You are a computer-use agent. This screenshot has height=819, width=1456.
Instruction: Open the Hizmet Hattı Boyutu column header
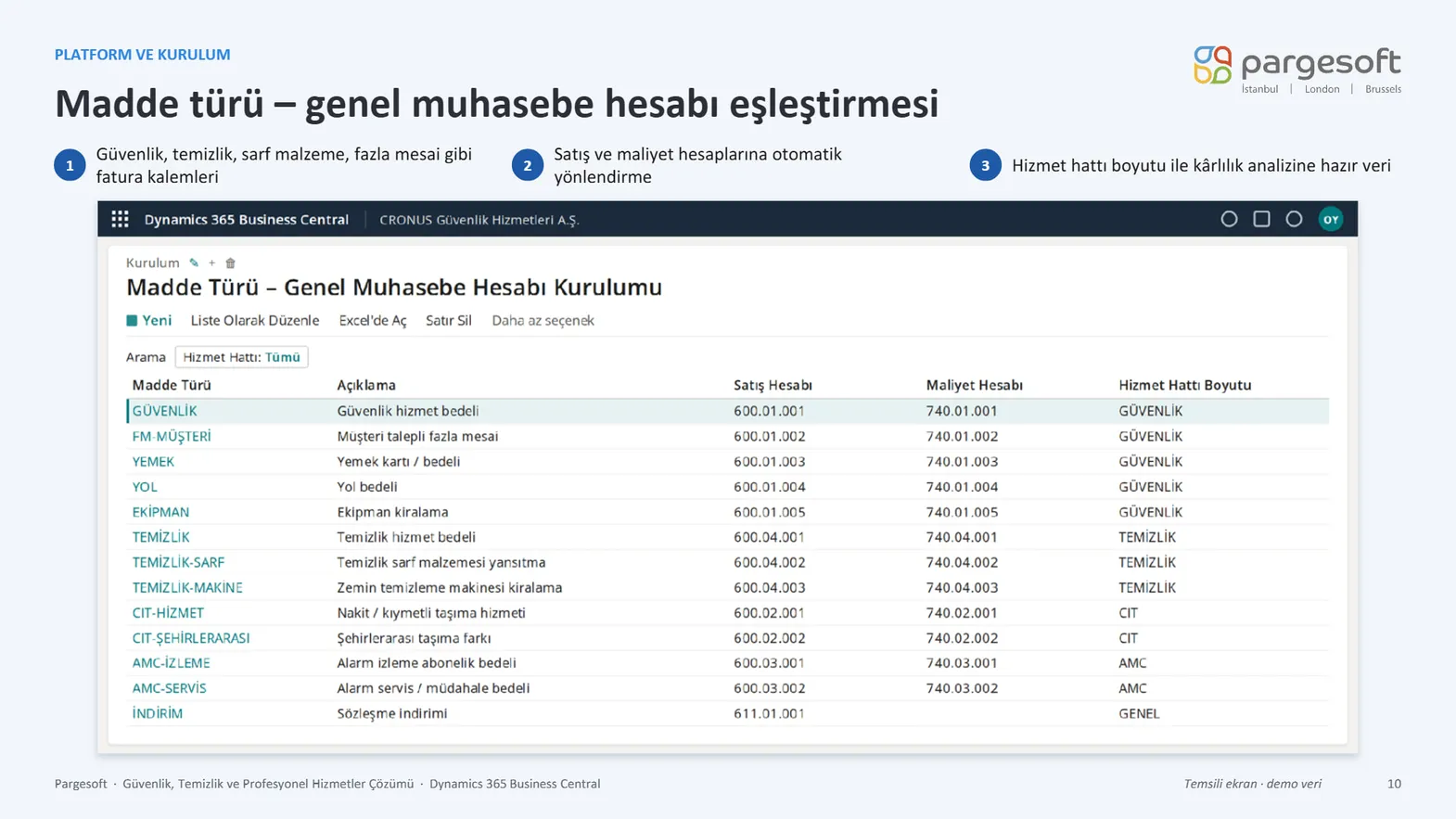(x=1184, y=385)
